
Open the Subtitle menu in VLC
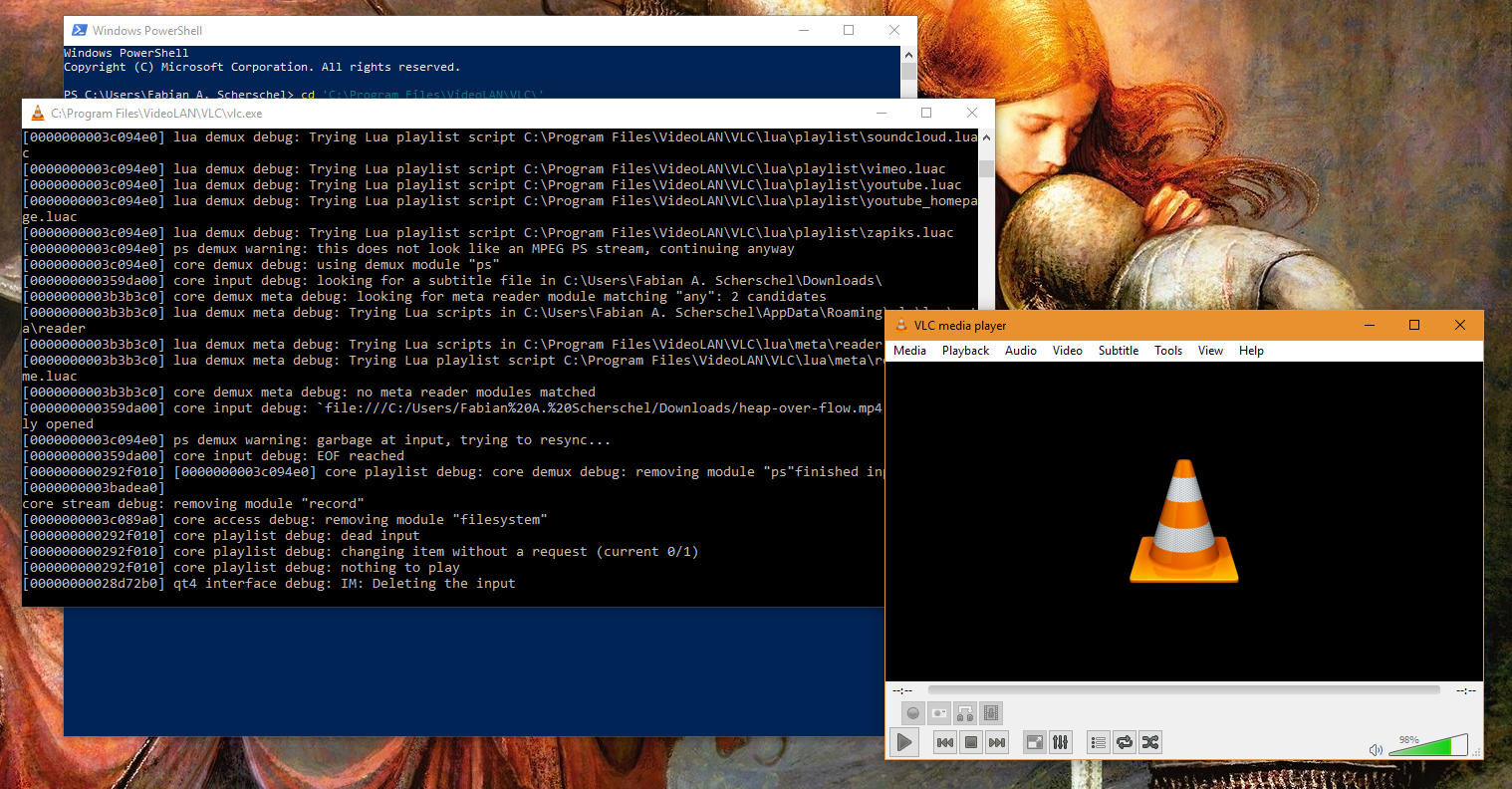[x=1119, y=351]
